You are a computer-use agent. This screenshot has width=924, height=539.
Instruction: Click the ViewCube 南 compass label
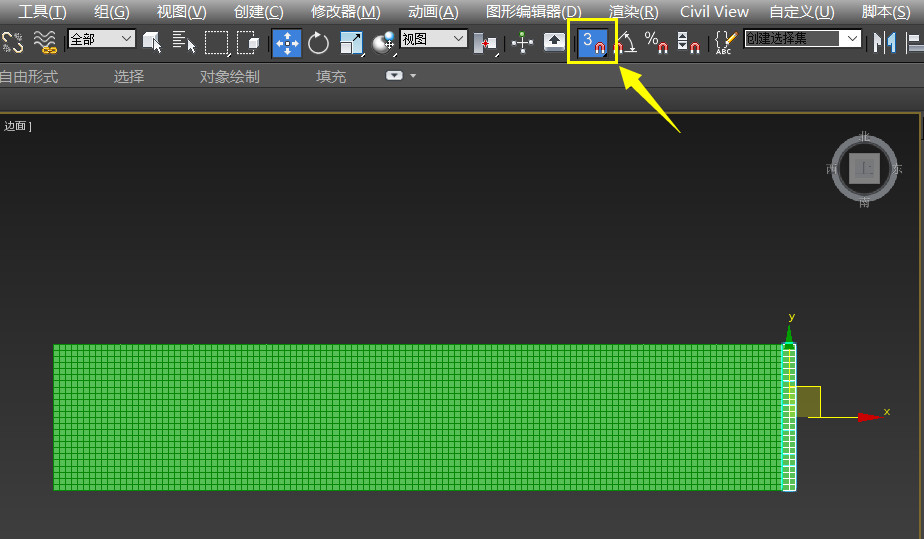point(864,203)
